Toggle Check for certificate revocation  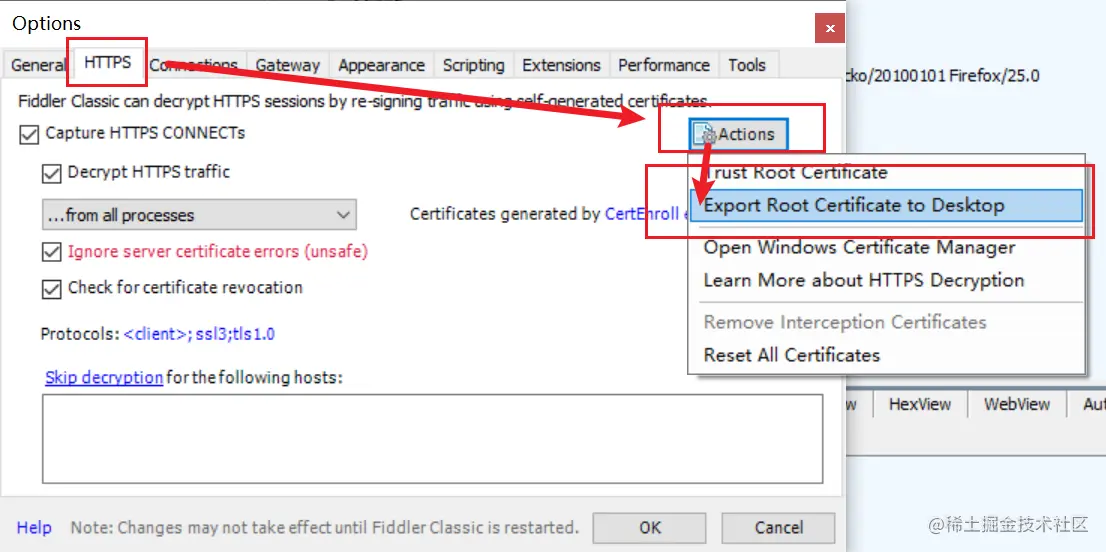coord(51,289)
